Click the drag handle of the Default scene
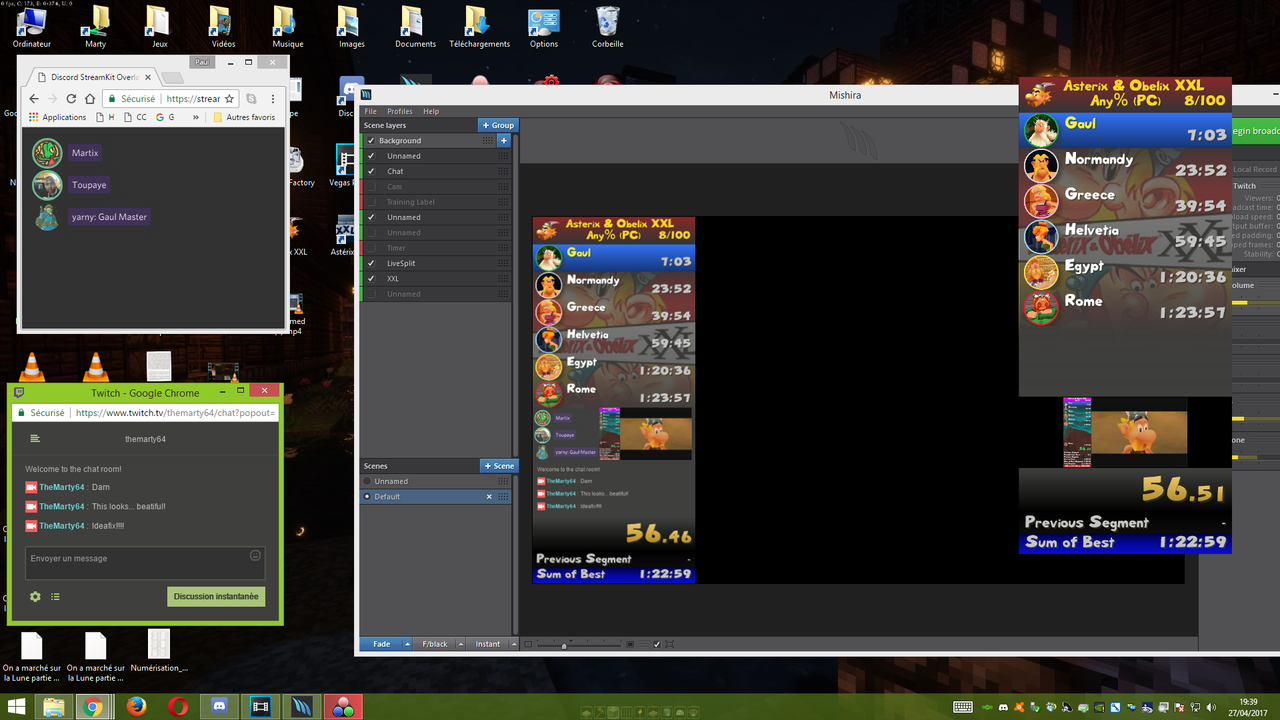This screenshot has height=720, width=1280. tap(504, 497)
